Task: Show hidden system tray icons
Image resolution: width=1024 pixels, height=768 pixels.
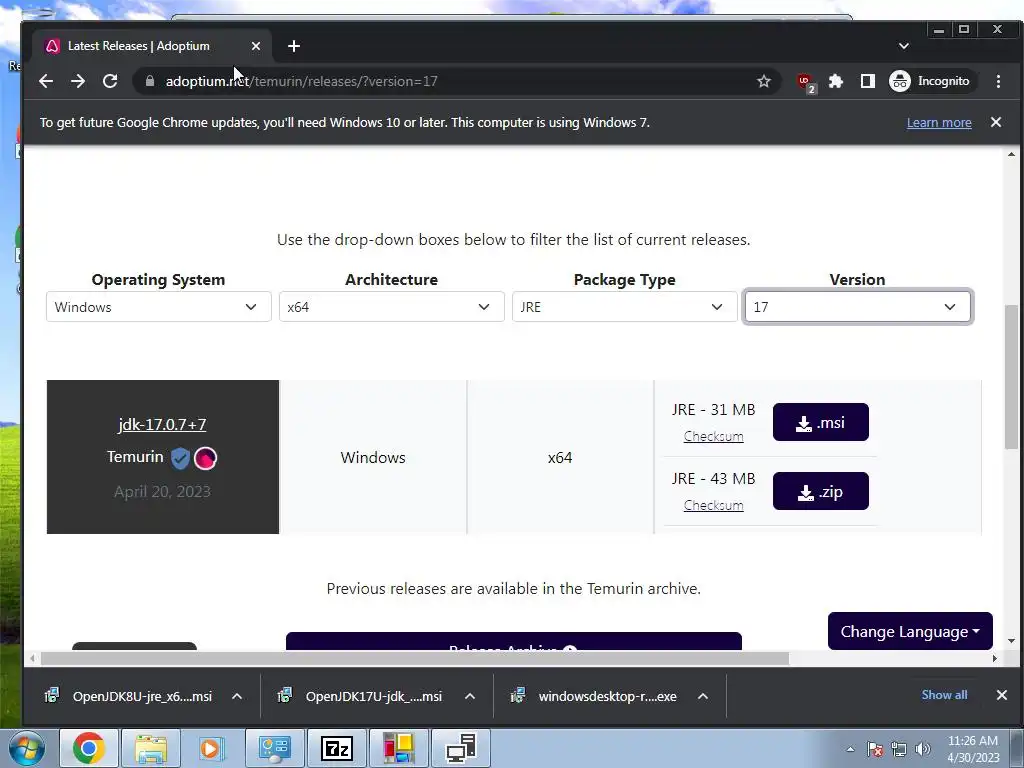Action: click(x=850, y=749)
